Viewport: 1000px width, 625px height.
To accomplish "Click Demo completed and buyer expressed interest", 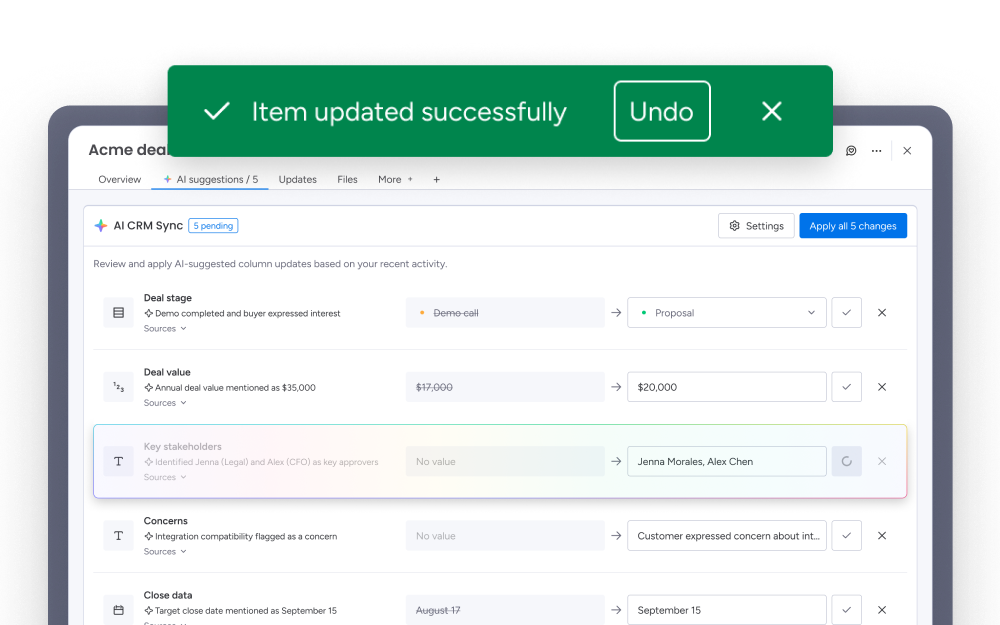I will 247,314.
